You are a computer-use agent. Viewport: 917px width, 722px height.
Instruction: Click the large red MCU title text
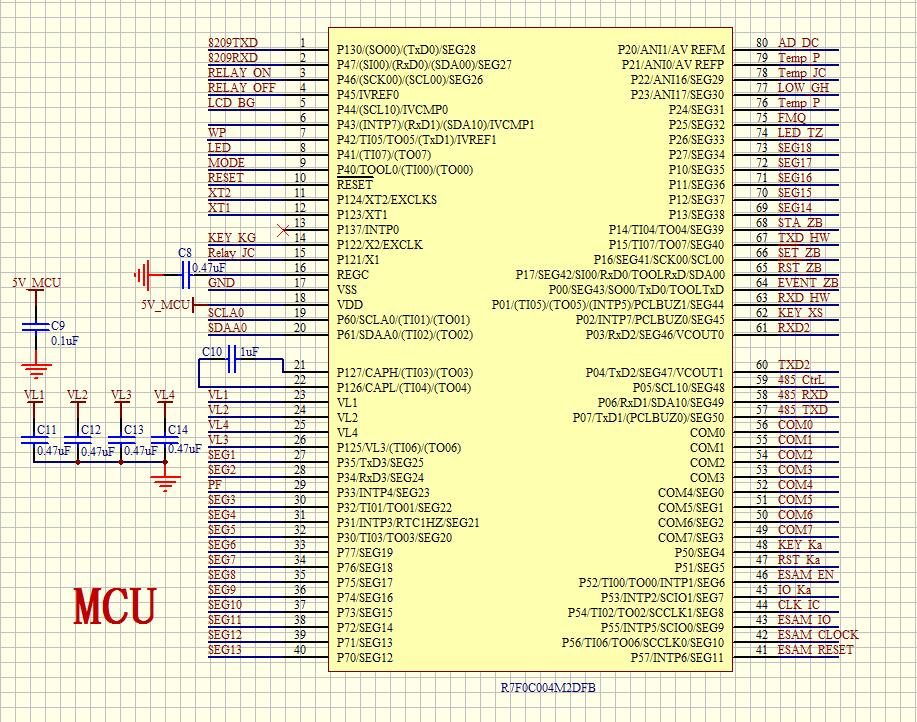[x=116, y=606]
